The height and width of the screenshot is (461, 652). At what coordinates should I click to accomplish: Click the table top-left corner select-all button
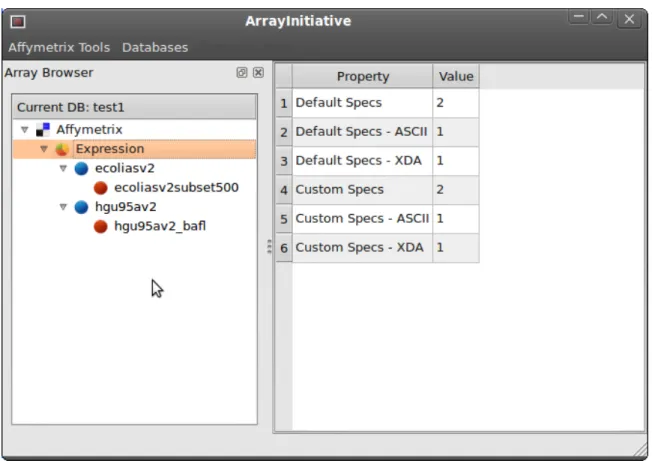(284, 76)
